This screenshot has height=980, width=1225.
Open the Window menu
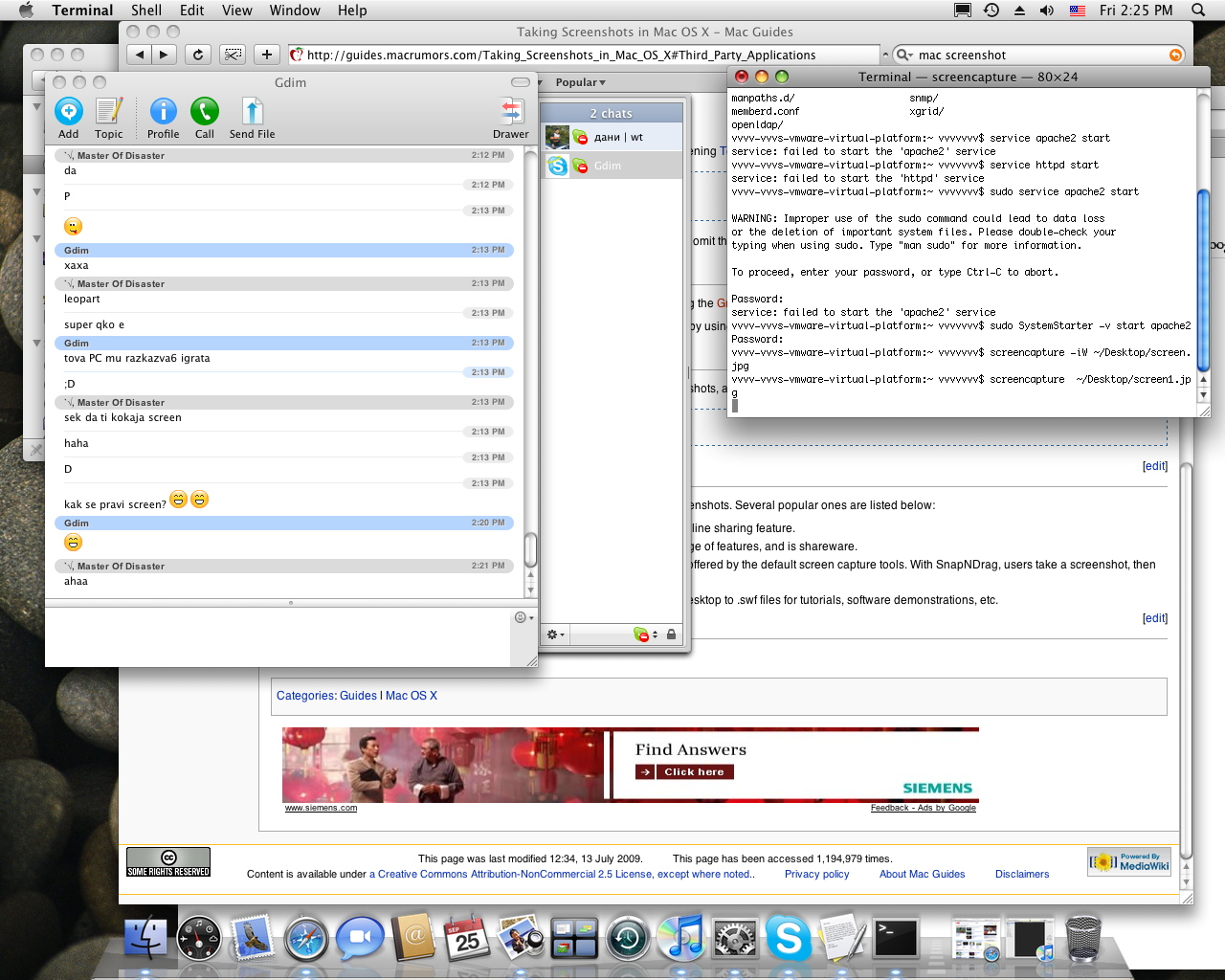point(295,10)
